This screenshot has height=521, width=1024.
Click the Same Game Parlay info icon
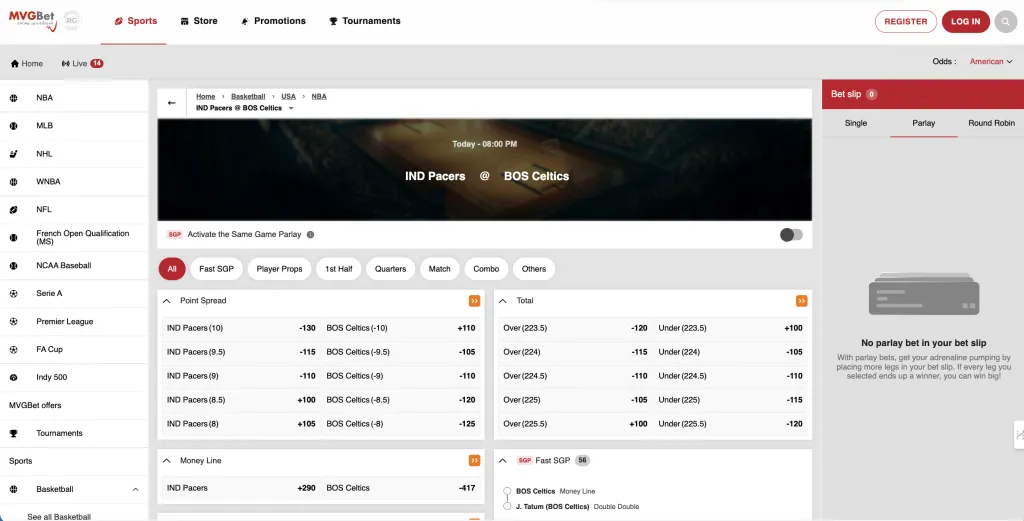(310, 234)
